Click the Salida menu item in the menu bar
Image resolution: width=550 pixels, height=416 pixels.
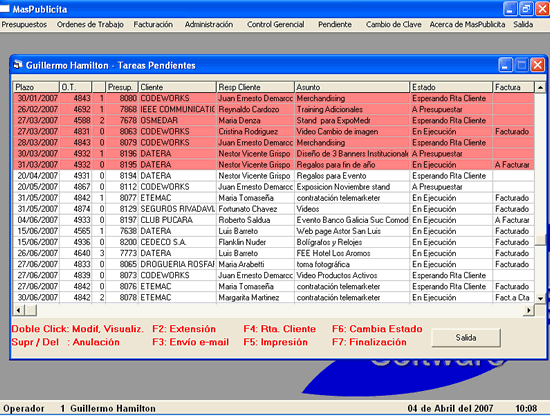click(523, 25)
